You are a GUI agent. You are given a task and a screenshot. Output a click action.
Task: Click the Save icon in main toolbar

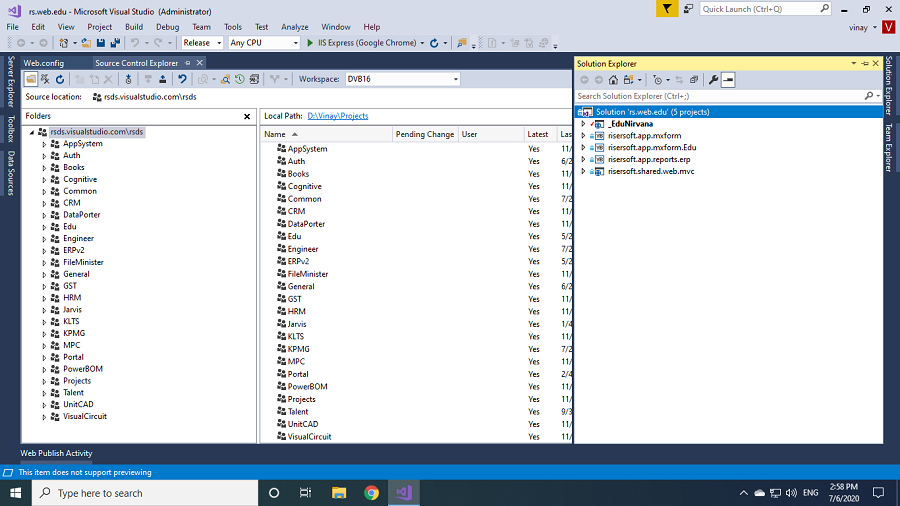[x=101, y=43]
